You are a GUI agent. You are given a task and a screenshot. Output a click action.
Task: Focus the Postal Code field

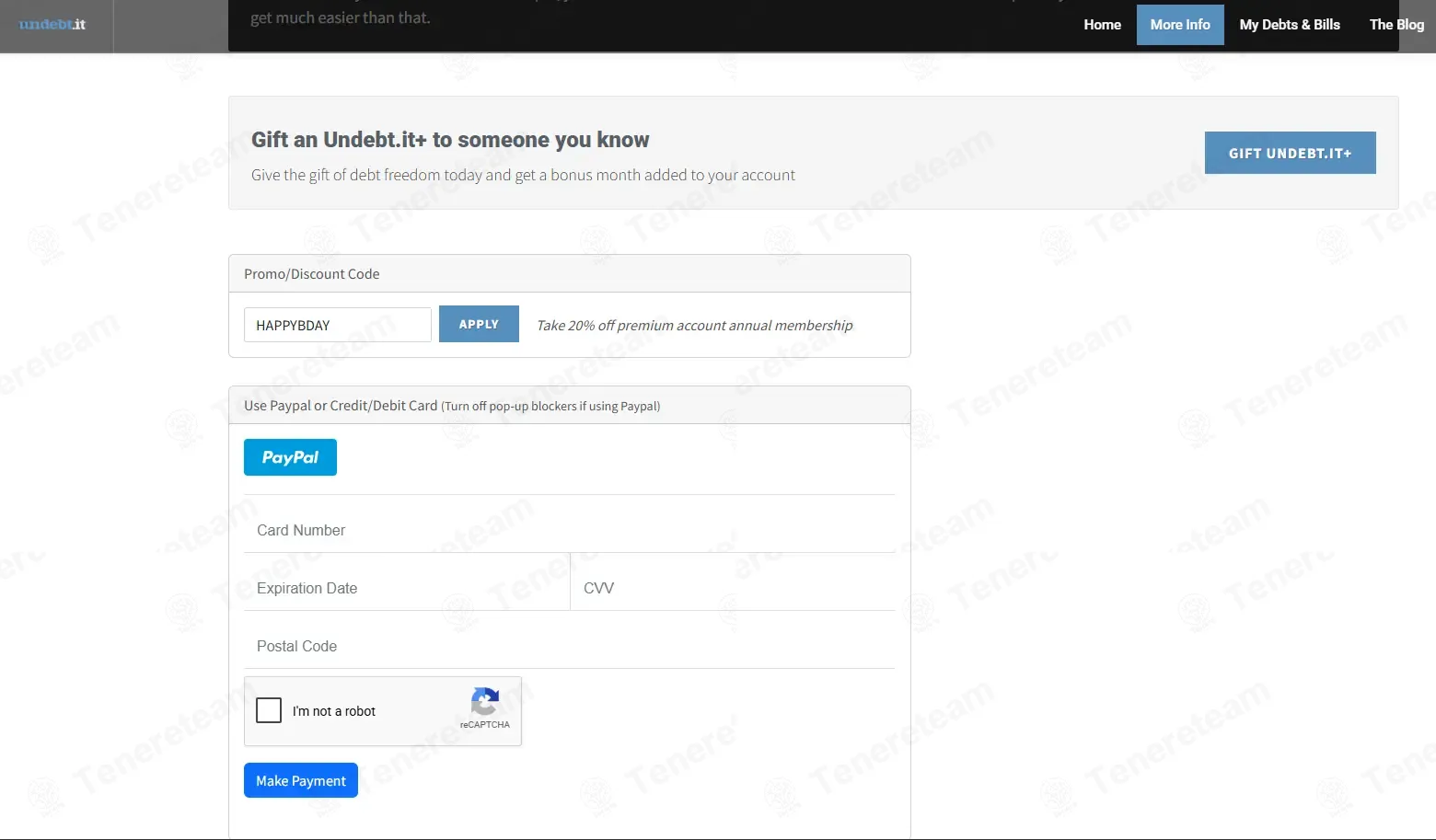(569, 646)
